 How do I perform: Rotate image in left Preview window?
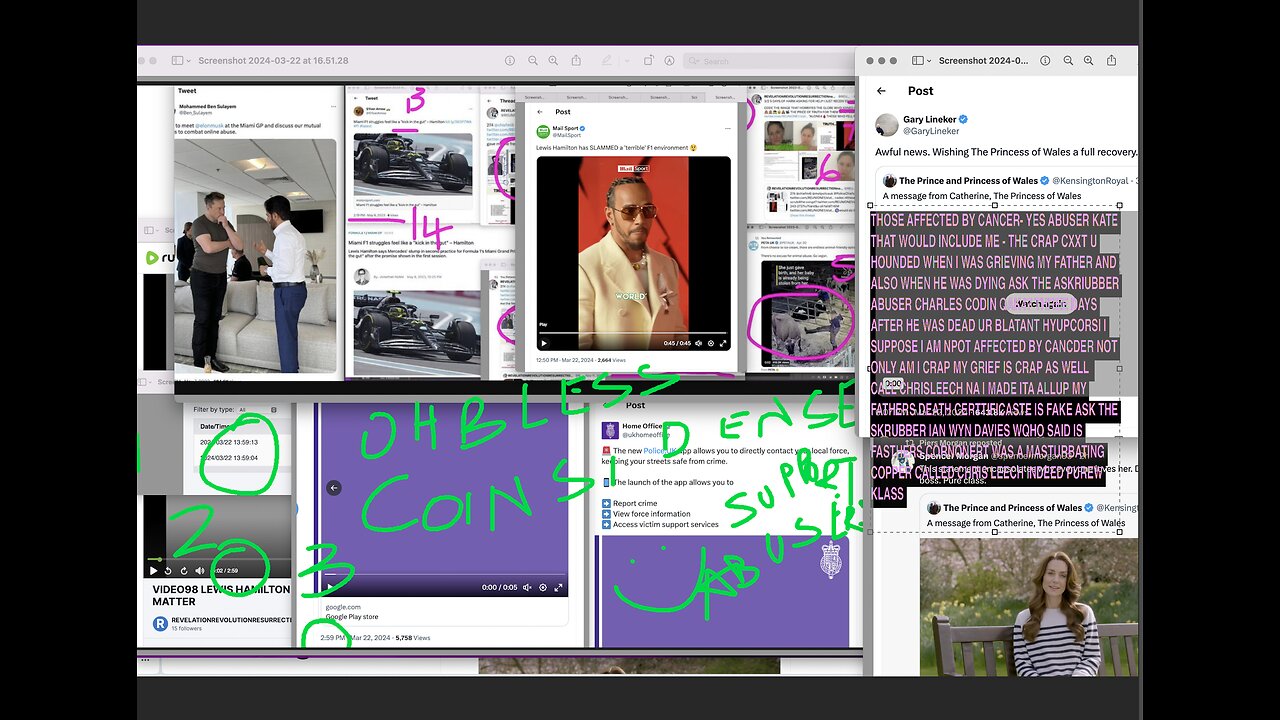pyautogui.click(x=647, y=60)
